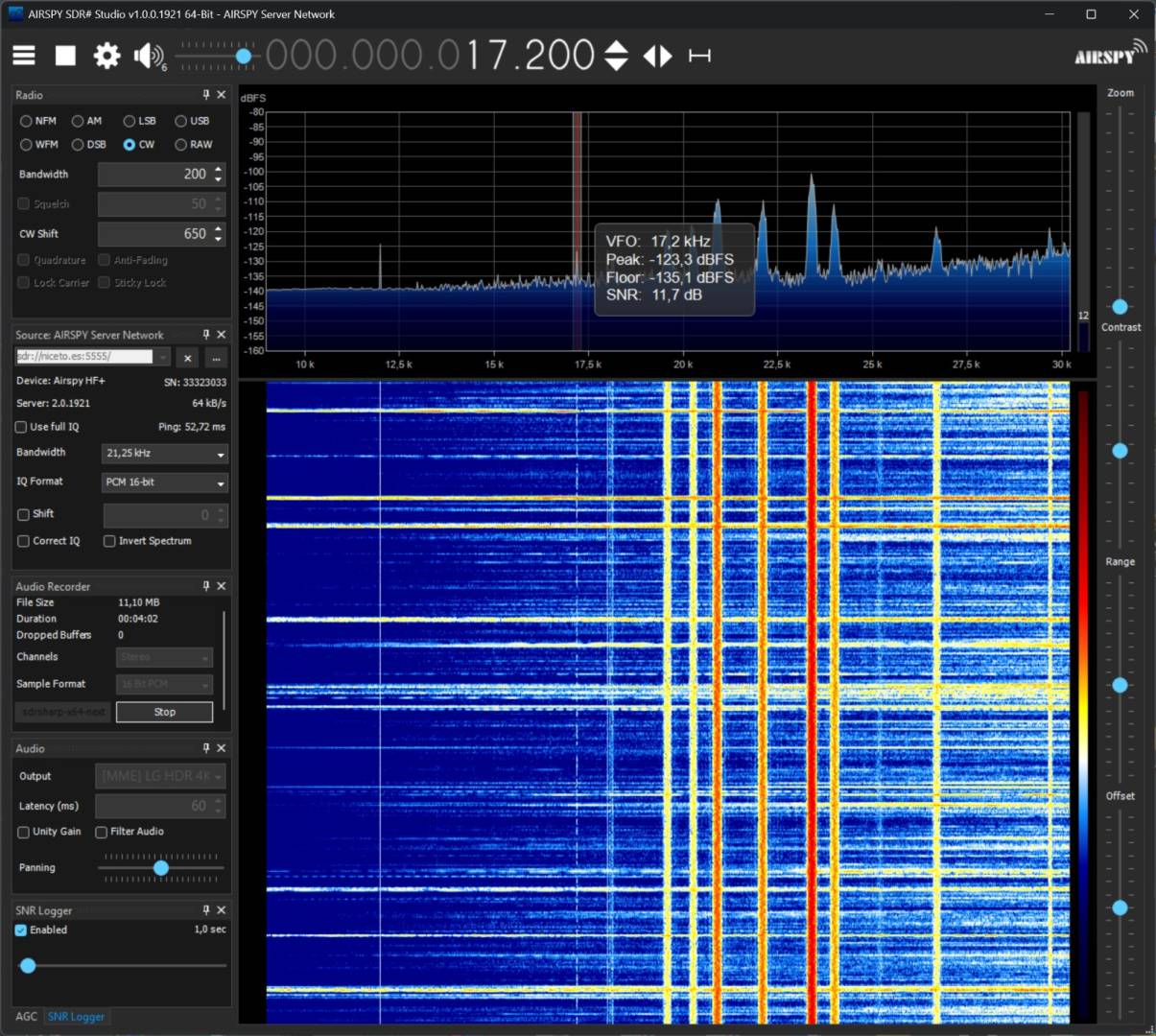This screenshot has width=1156, height=1036.
Task: Open the recorder Channels dropdown
Action: pyautogui.click(x=164, y=657)
